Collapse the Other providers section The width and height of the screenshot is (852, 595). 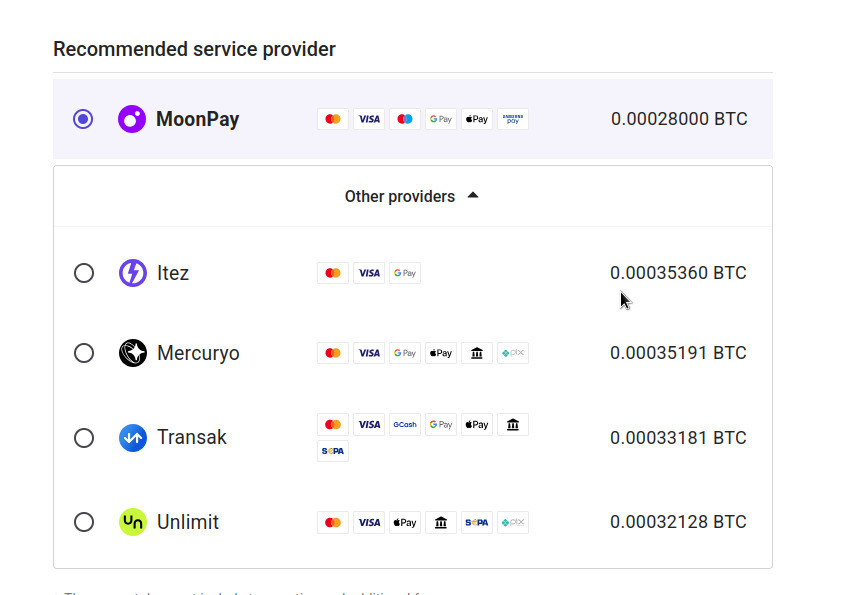[413, 196]
